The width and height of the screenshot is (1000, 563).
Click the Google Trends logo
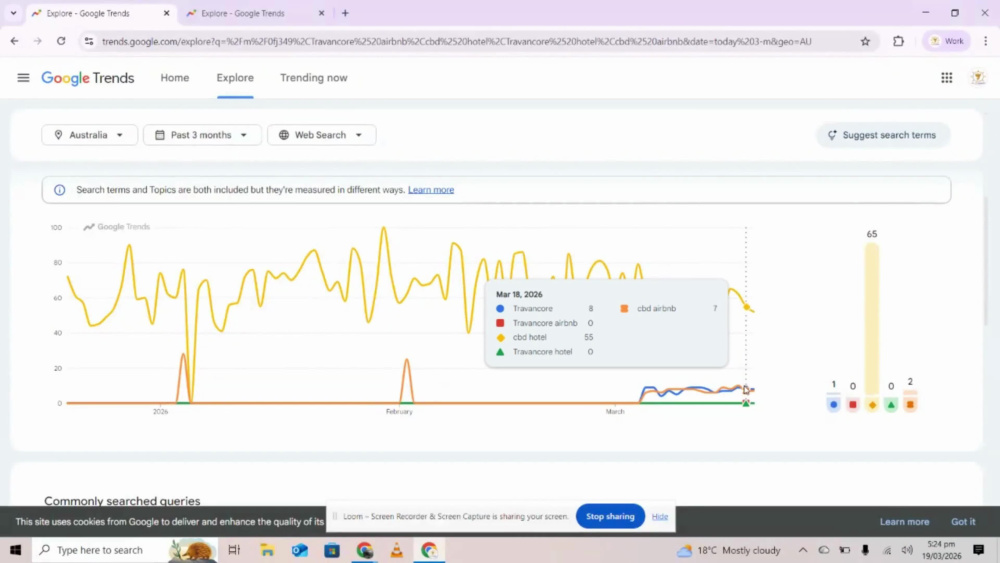(x=88, y=78)
